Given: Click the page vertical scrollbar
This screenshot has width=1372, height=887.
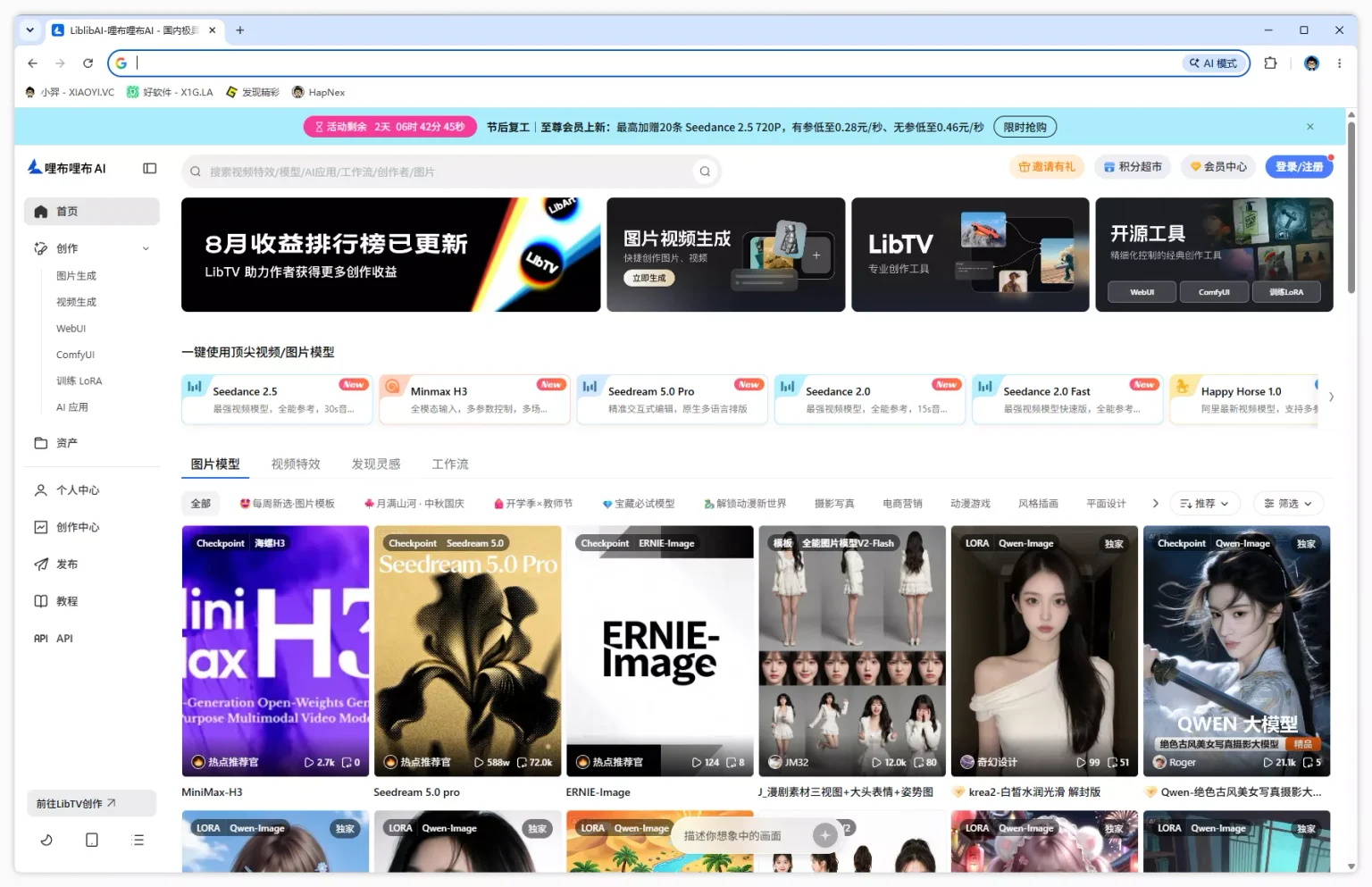Looking at the screenshot, I should click(x=1351, y=207).
